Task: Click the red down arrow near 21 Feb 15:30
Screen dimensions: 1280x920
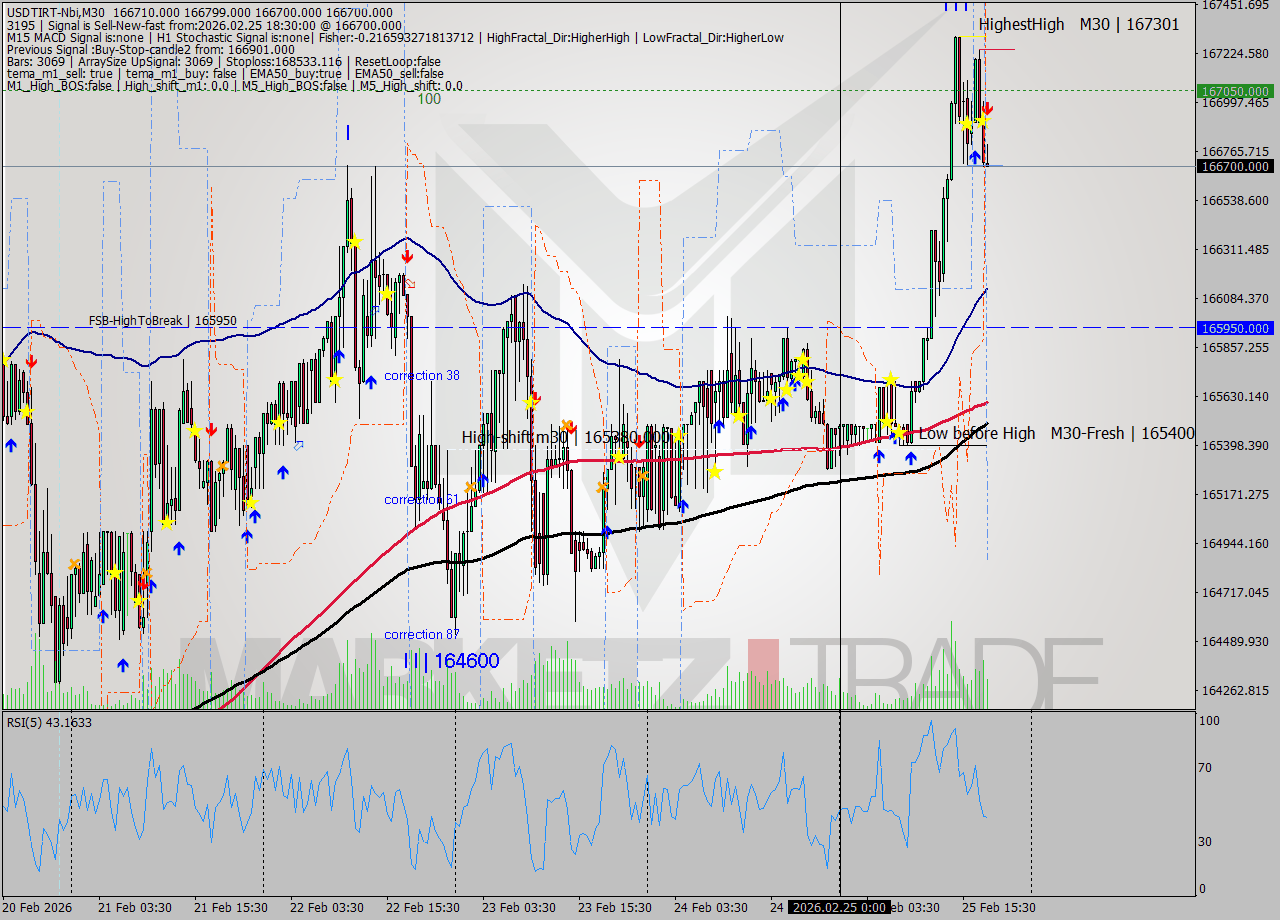Action: point(212,430)
